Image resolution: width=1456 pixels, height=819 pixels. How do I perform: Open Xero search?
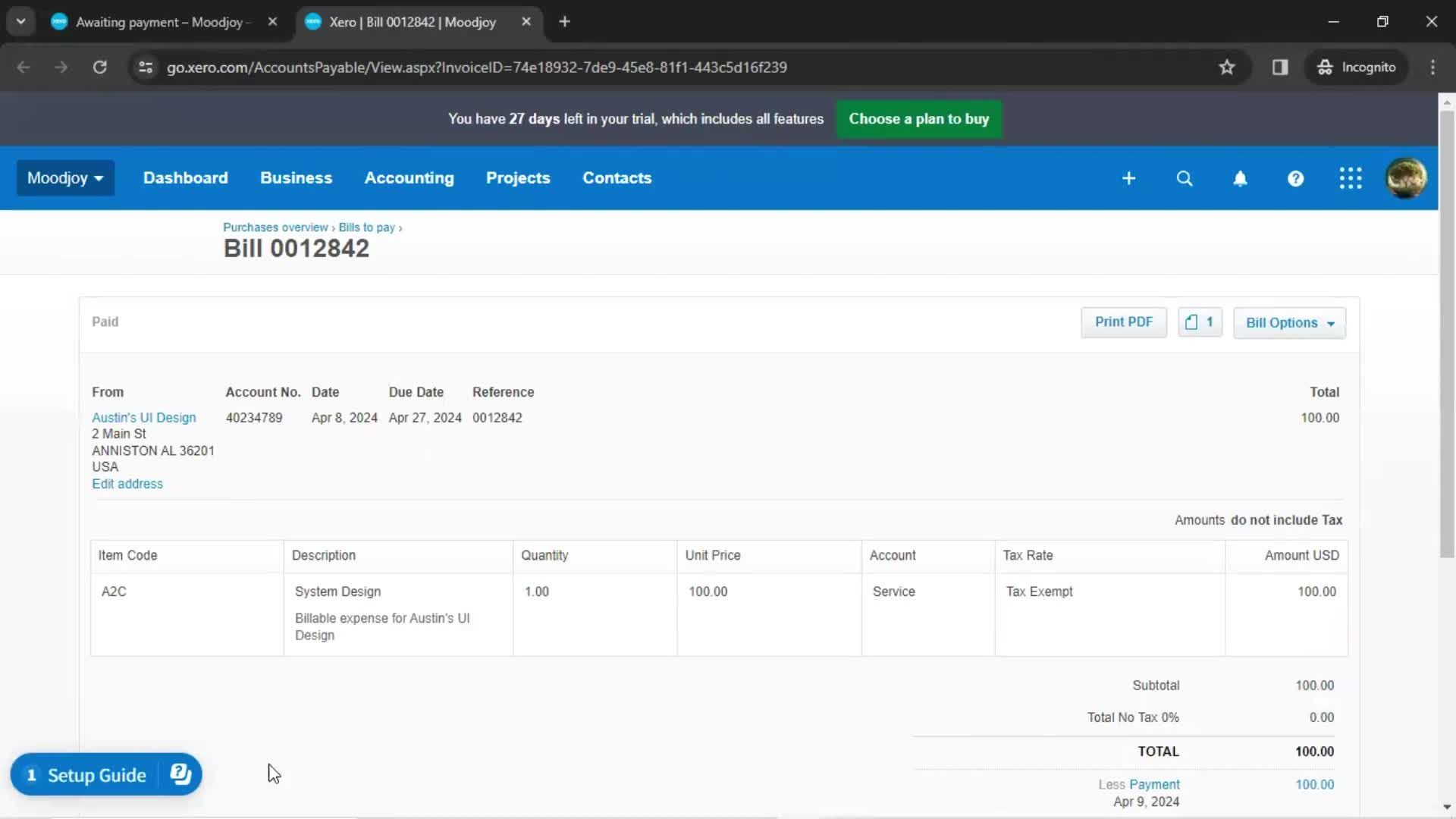(1184, 178)
